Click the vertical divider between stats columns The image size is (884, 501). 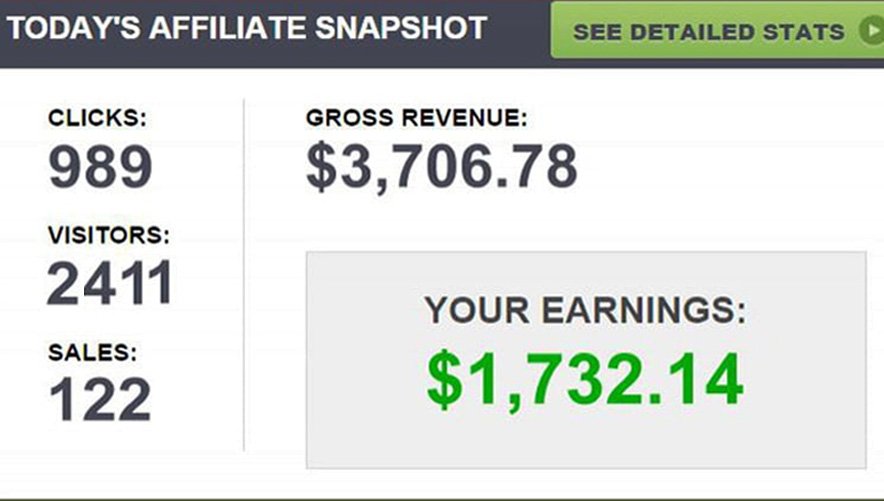coord(244,275)
